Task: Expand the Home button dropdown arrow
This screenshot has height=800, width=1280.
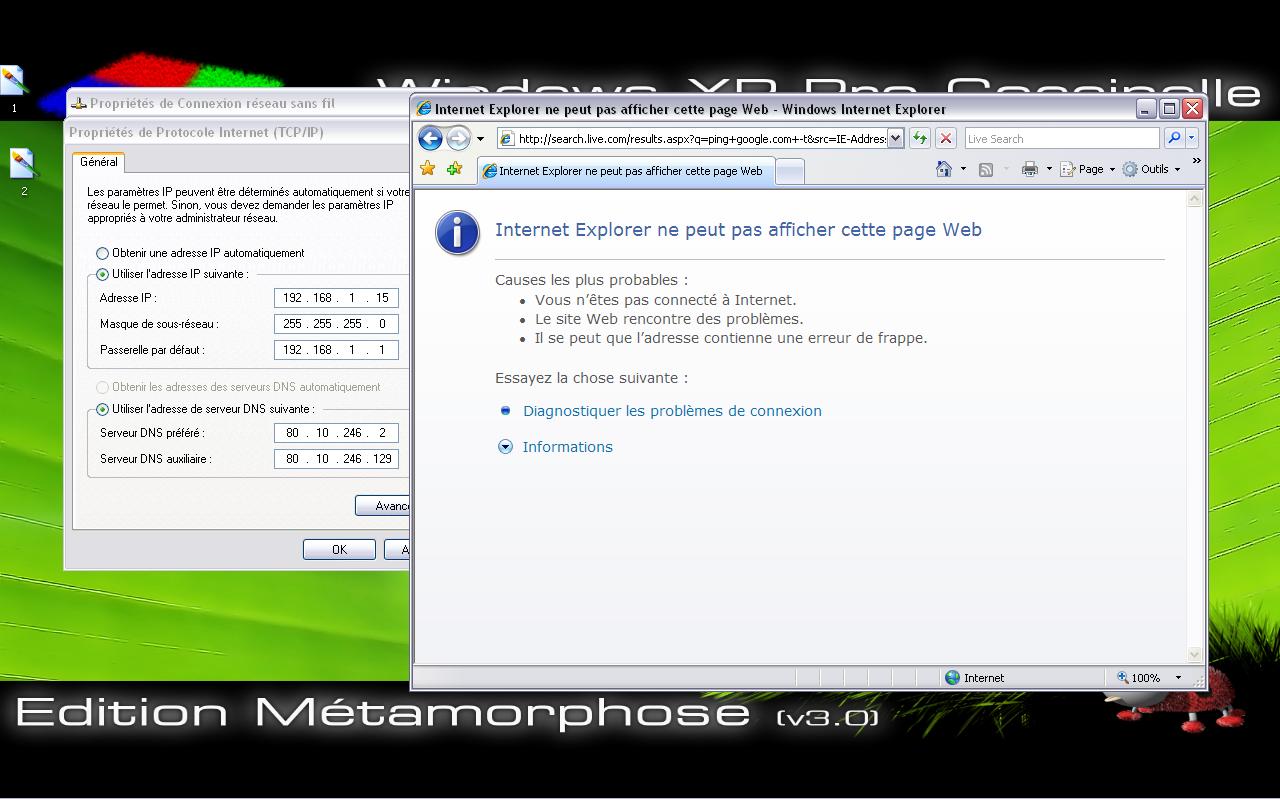Action: (963, 169)
